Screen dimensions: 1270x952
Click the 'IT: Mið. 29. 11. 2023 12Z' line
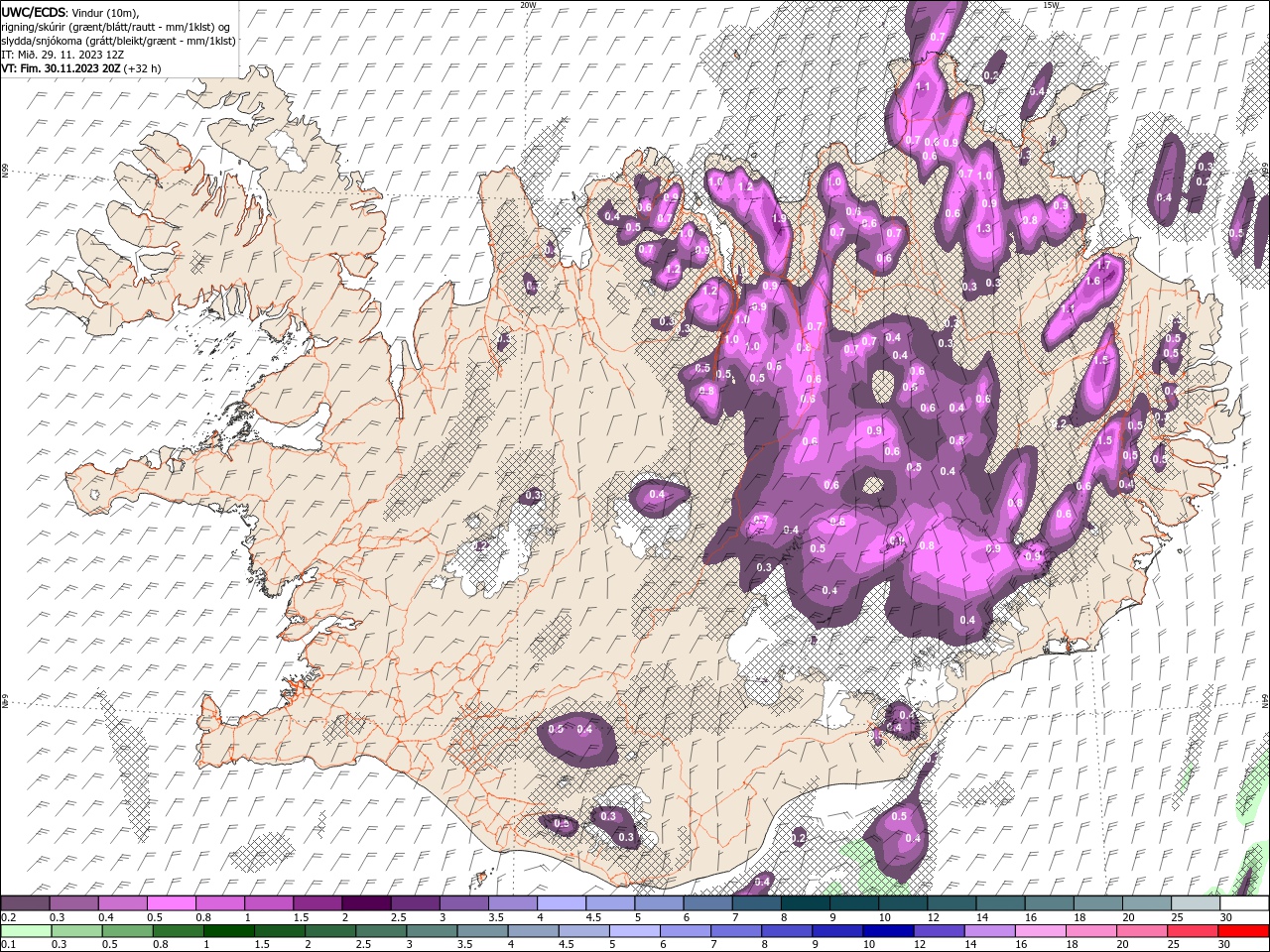[61, 55]
